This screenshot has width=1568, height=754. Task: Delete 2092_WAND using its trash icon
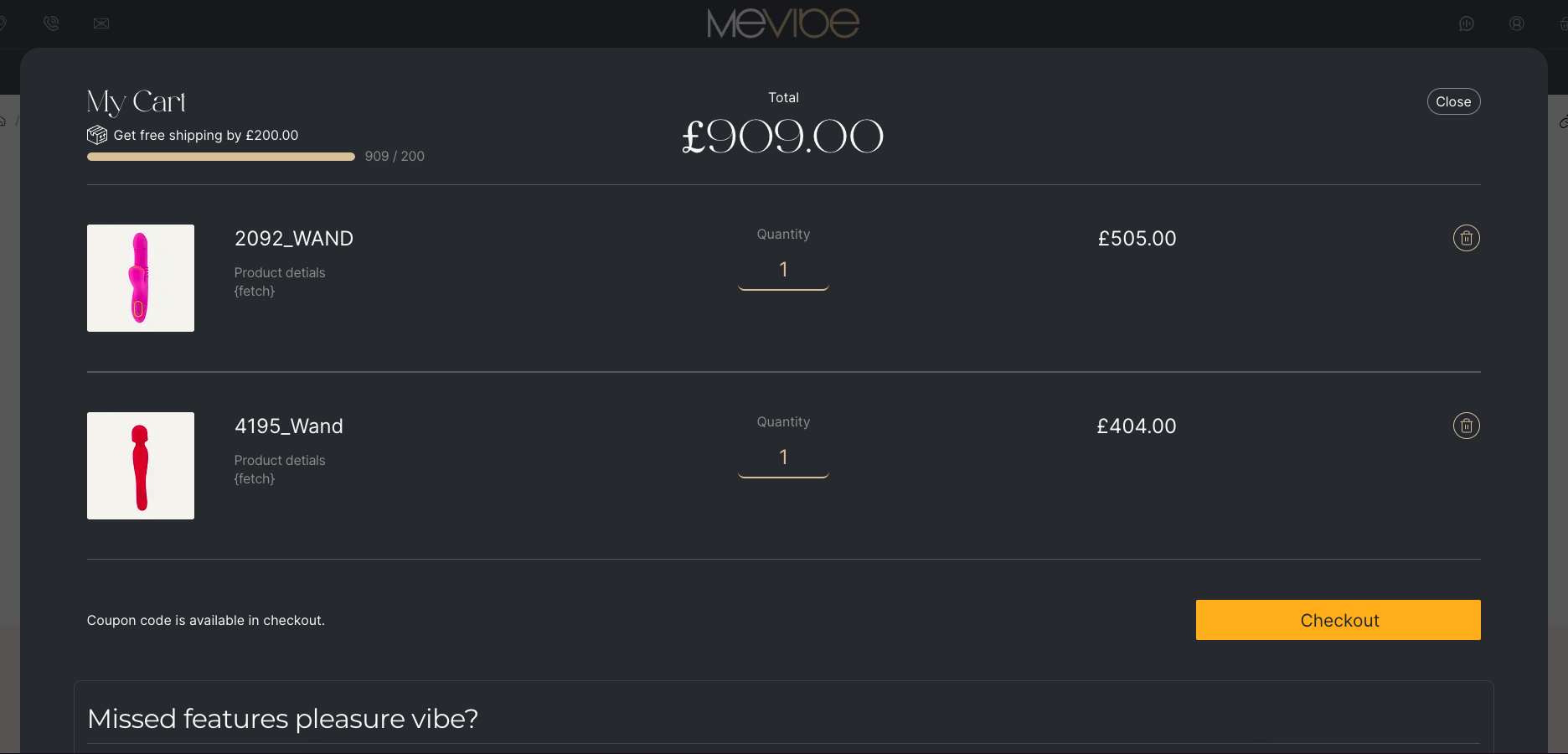point(1466,238)
